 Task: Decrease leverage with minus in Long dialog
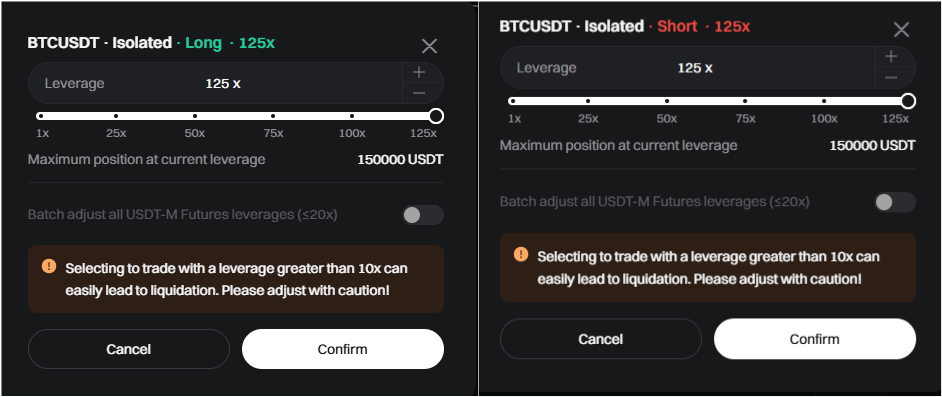coord(419,93)
